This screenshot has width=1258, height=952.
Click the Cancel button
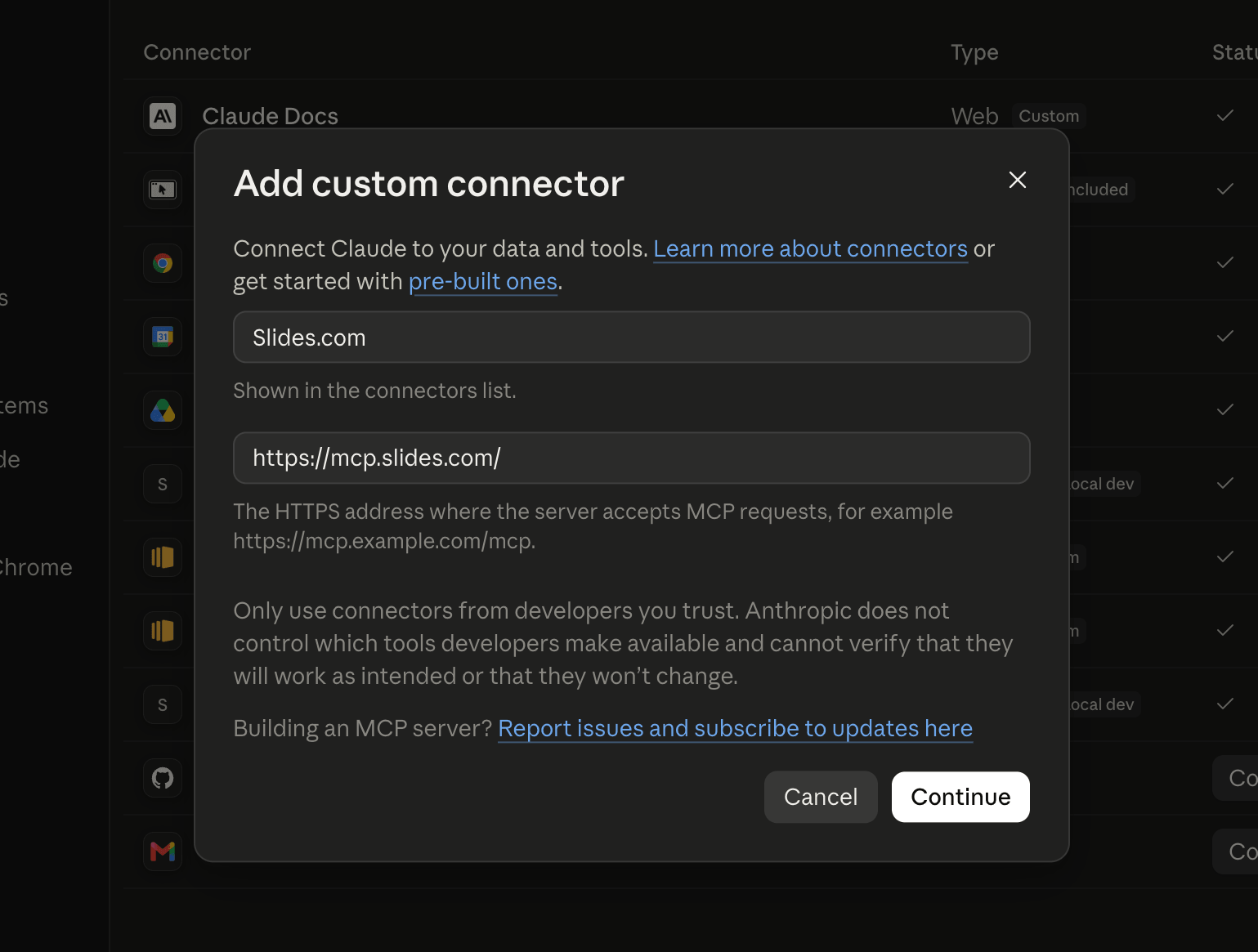[x=821, y=797]
